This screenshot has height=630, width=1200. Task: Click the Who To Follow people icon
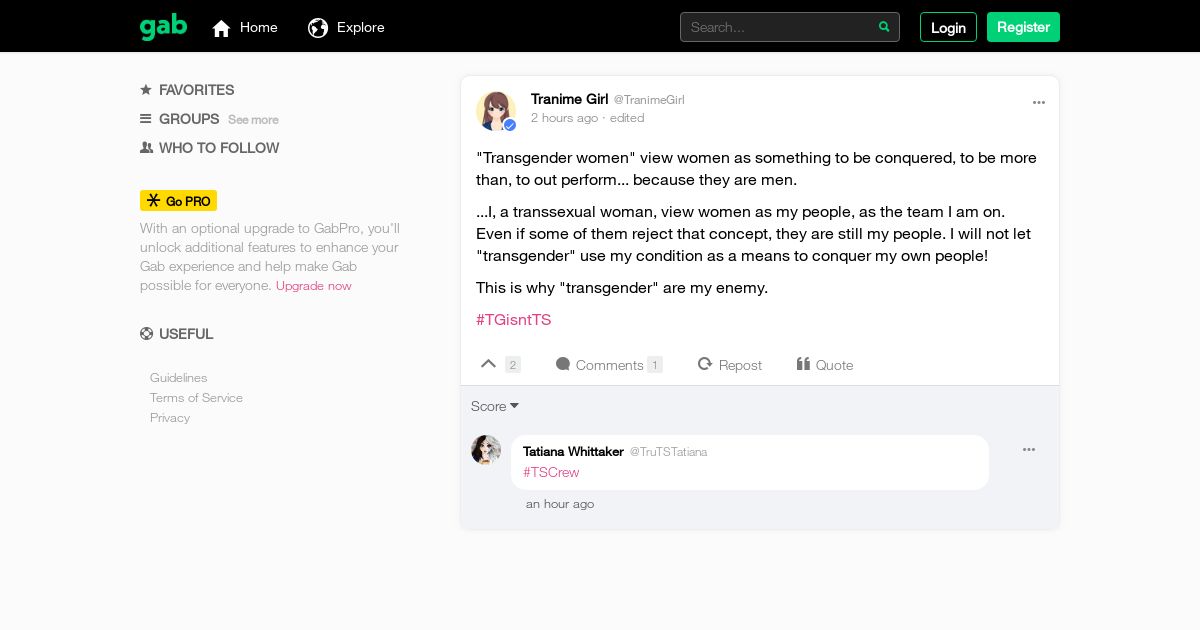coord(146,148)
